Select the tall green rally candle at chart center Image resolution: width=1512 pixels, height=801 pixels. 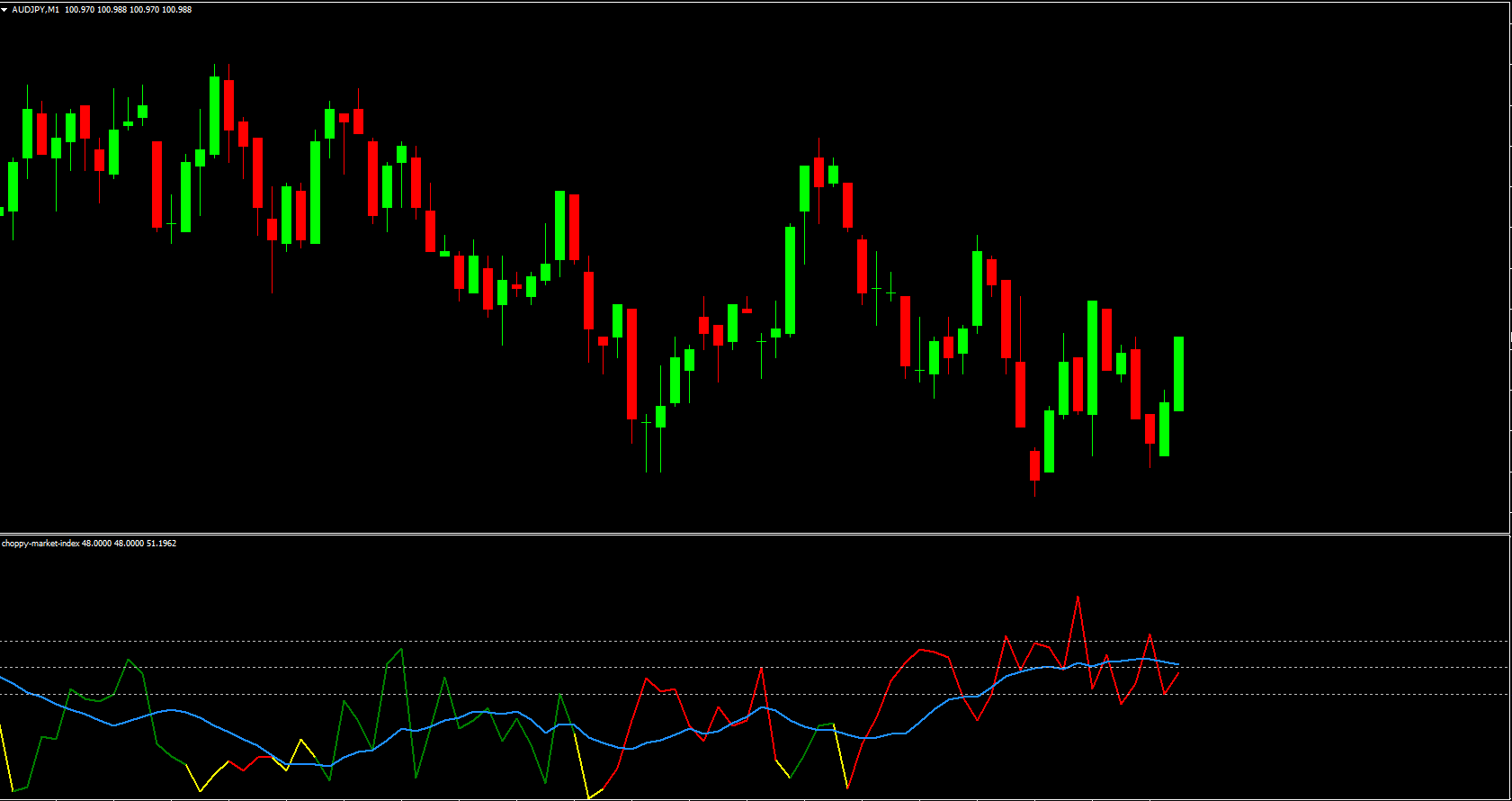pyautogui.click(x=790, y=279)
